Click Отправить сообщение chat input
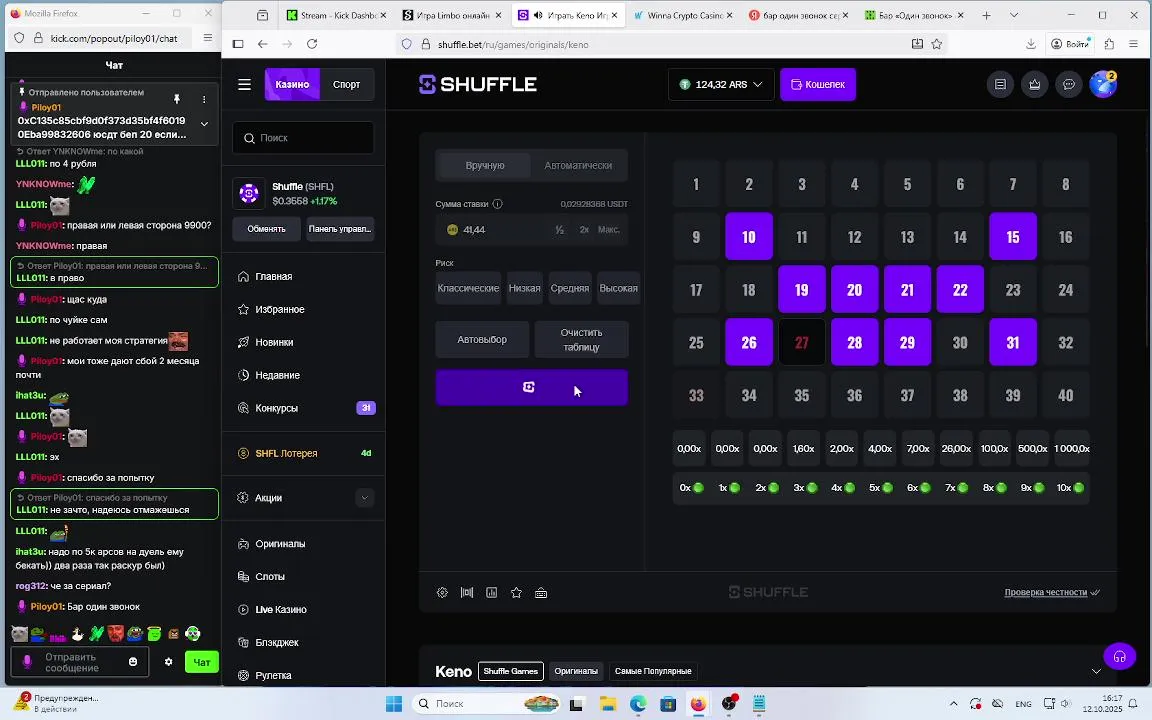 coord(79,662)
